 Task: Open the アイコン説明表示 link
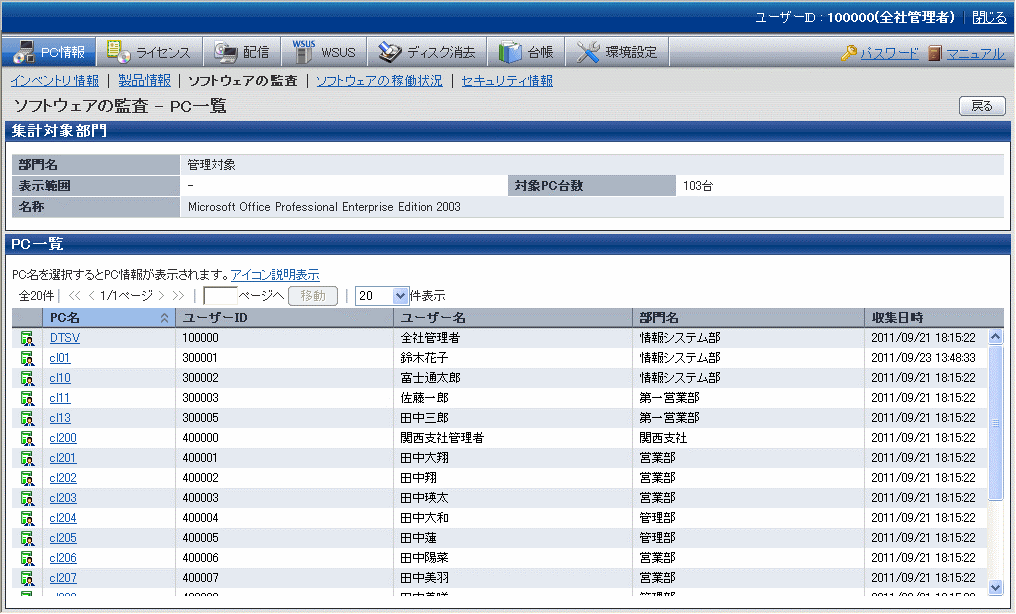pos(275,275)
